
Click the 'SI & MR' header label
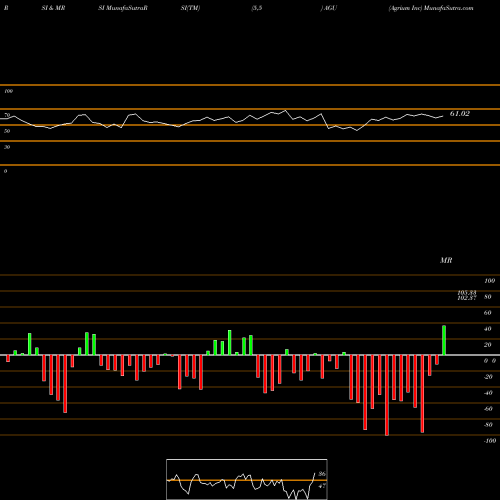(53, 8)
